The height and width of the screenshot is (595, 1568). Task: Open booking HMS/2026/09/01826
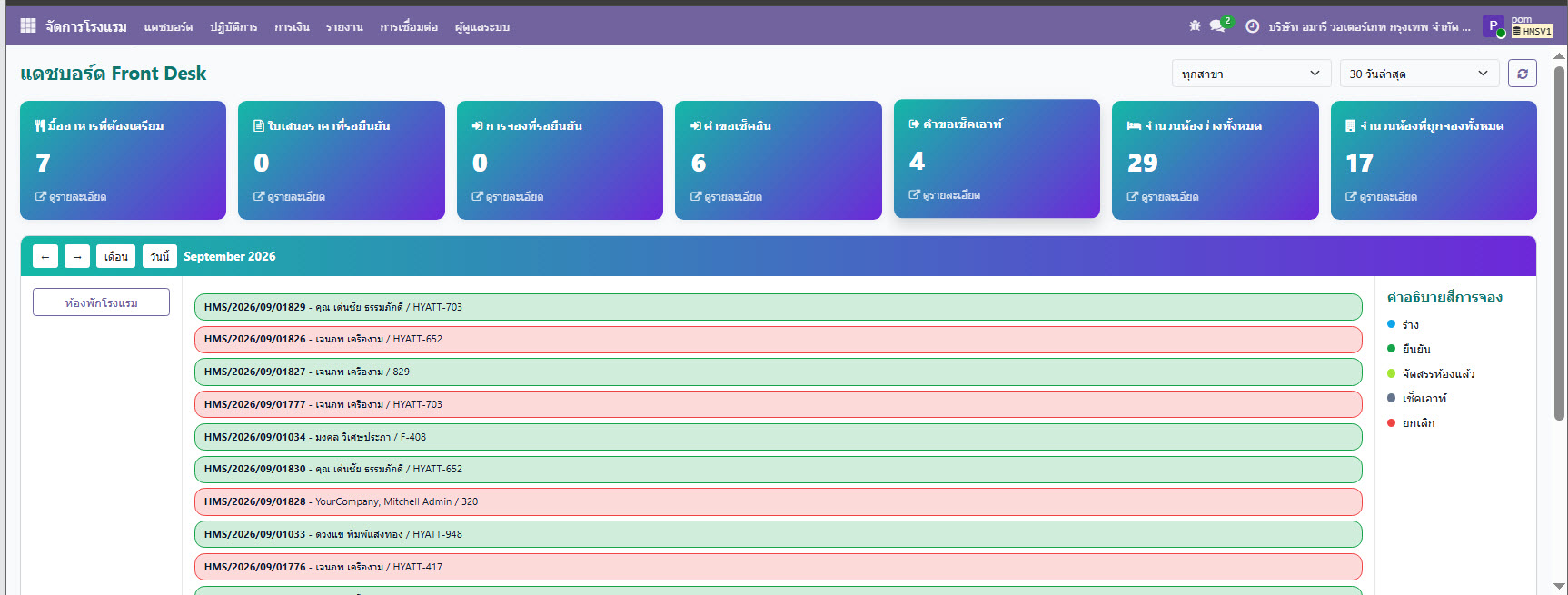778,340
